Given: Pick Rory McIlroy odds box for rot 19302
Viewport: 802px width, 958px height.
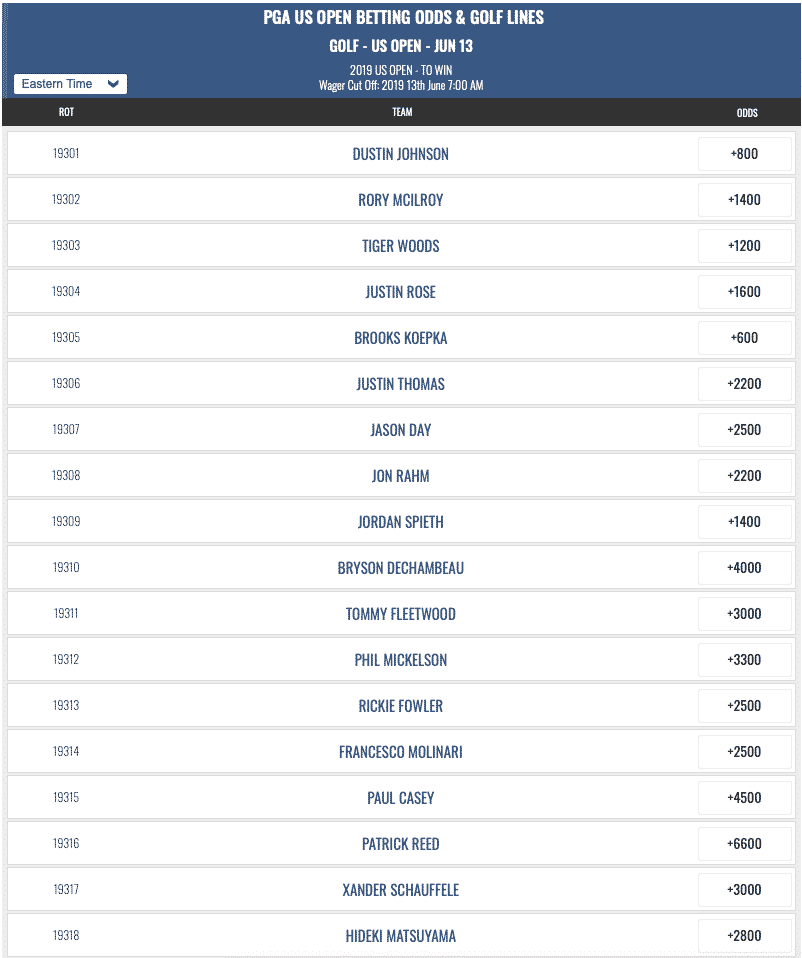Looking at the screenshot, I should click(x=745, y=199).
